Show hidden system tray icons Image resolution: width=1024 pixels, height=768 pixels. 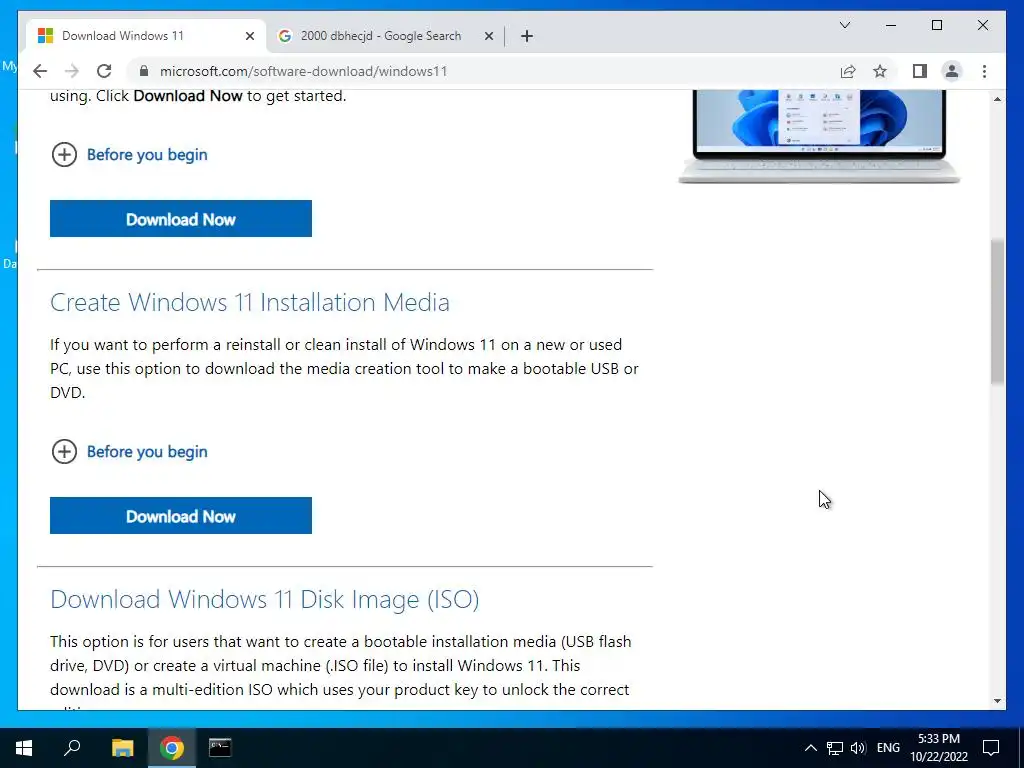(x=810, y=748)
